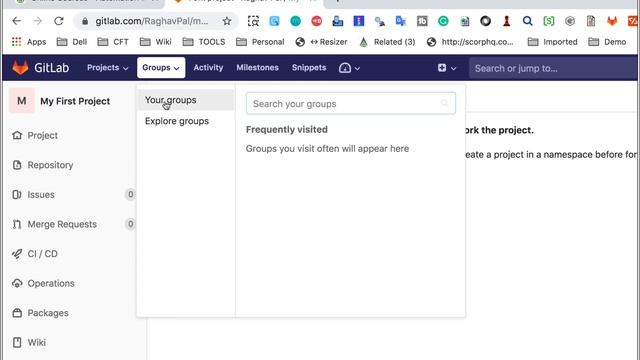
Task: Focus the Search your groups field
Action: click(x=351, y=103)
